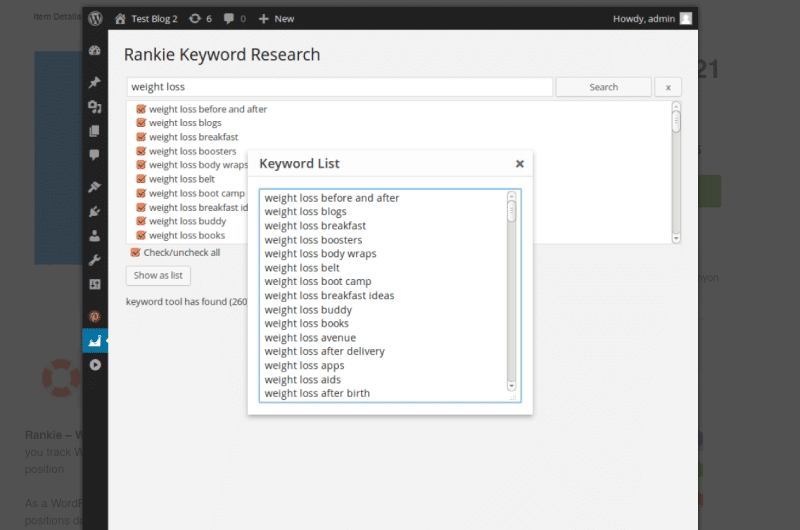Image resolution: width=800 pixels, height=530 pixels.
Task: Click 'weight loss after delivery' line
Action: pyautogui.click(x=324, y=351)
